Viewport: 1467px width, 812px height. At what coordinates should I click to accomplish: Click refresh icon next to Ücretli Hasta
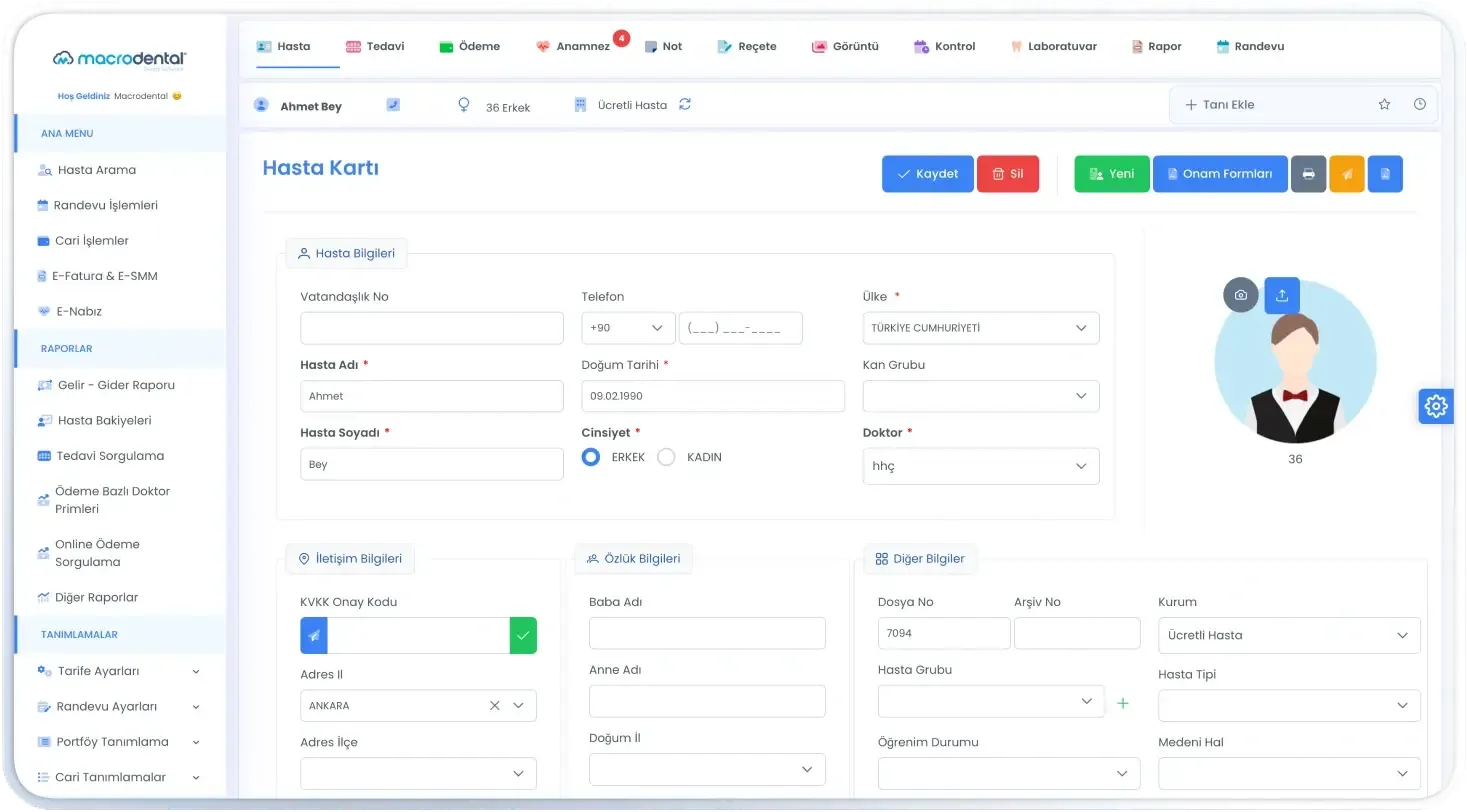coord(685,104)
